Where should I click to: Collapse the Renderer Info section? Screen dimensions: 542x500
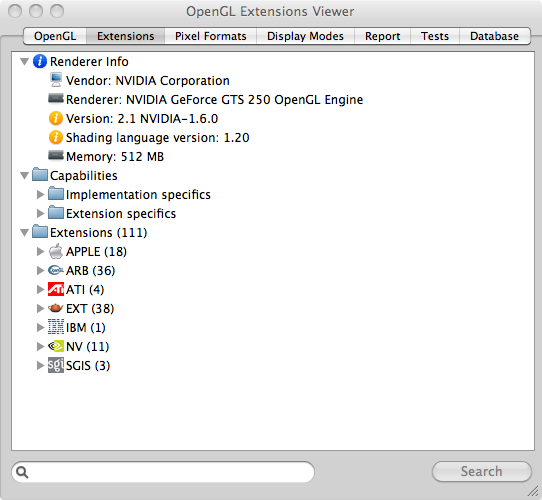click(x=24, y=62)
